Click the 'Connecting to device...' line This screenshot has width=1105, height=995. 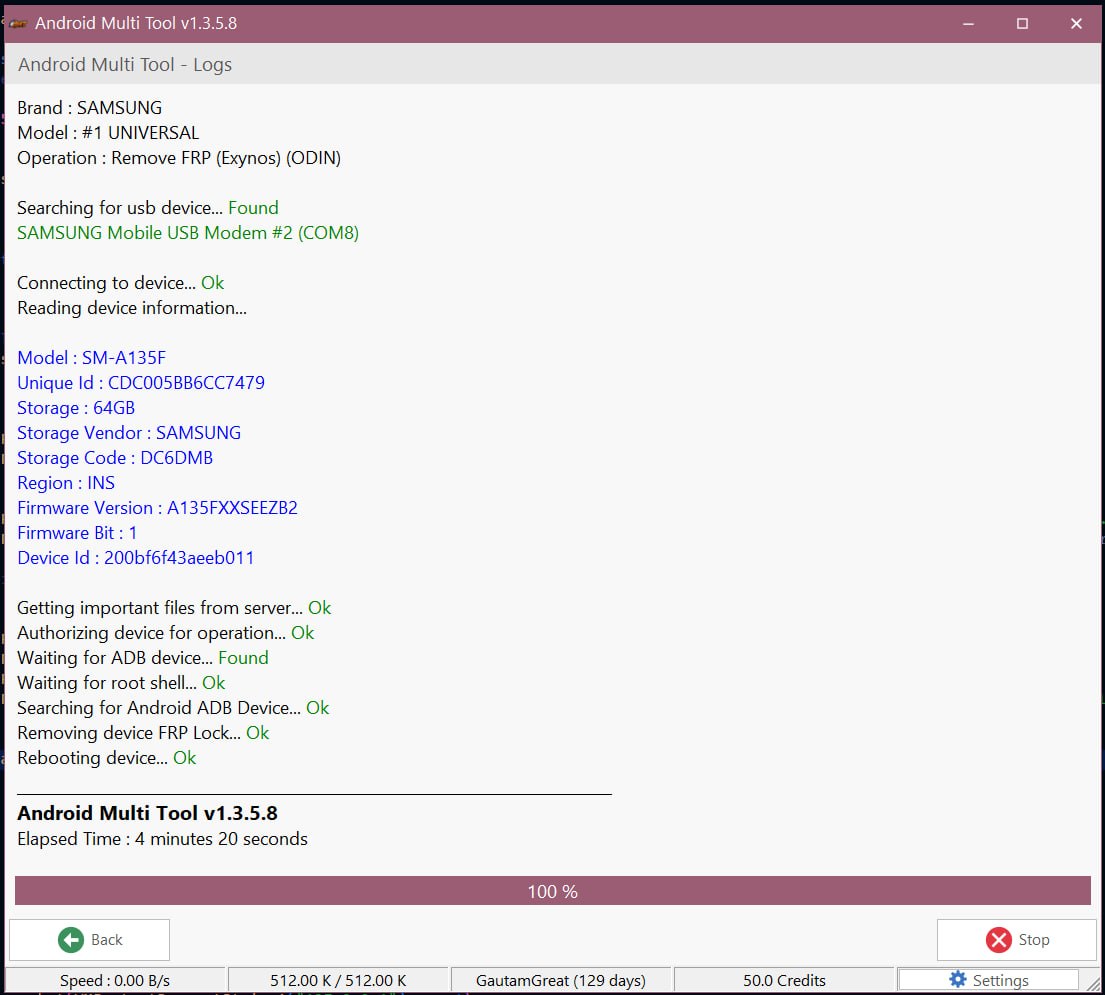(x=121, y=283)
